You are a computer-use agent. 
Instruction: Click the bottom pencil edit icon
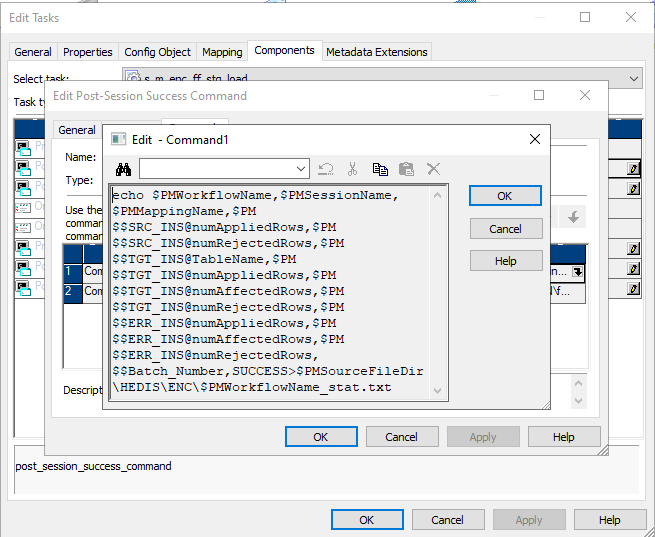click(633, 289)
